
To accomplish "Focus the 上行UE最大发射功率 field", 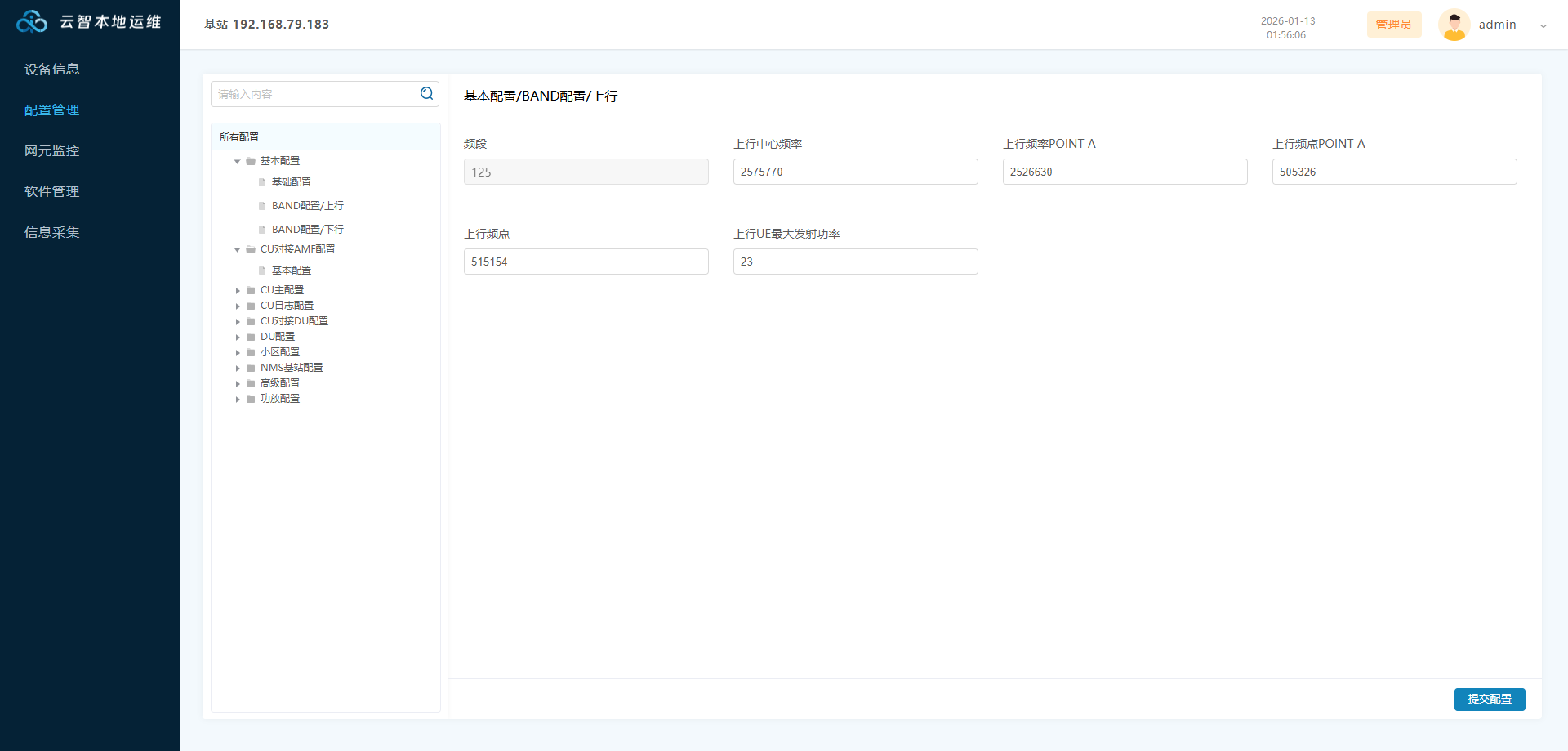I will 855,262.
